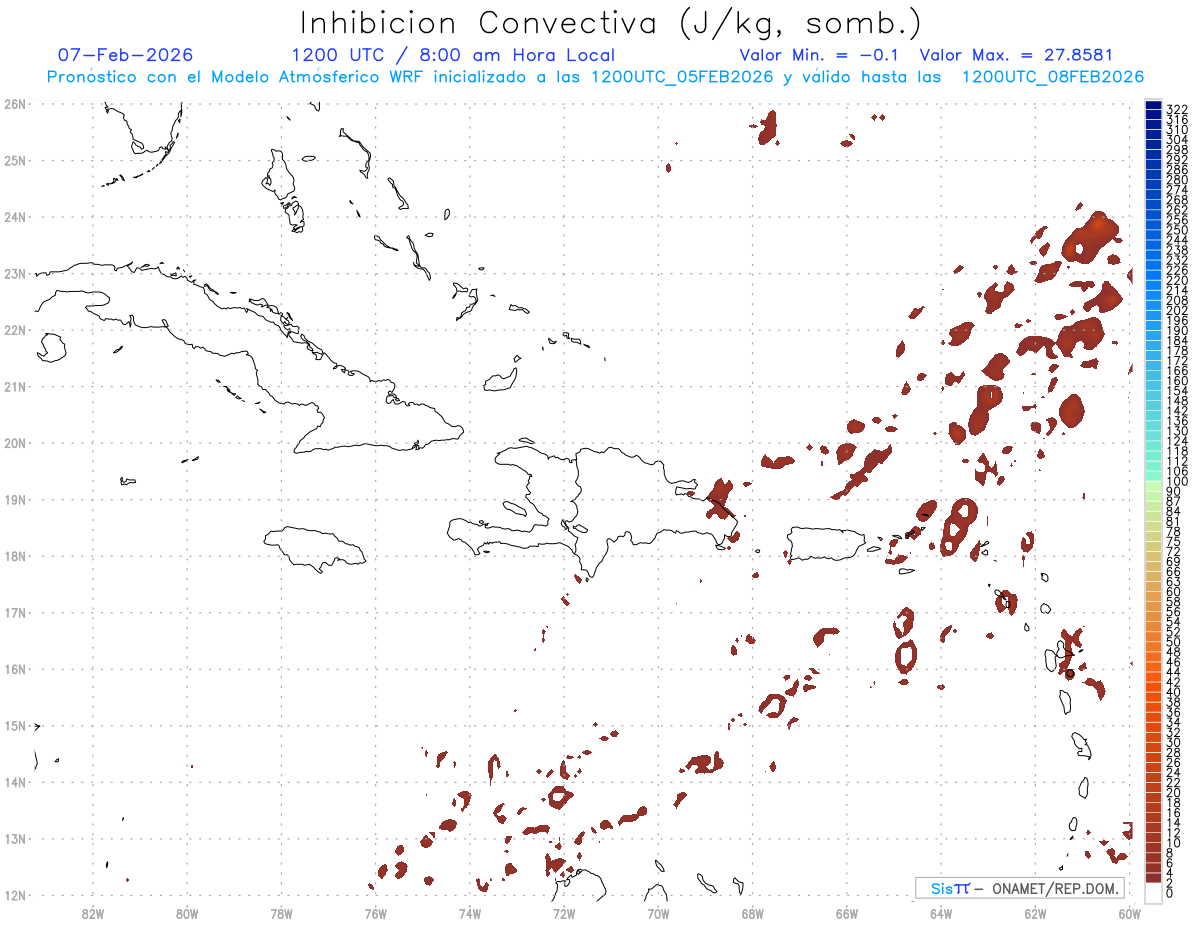Click the 'Pronóstico con el Modelo Atmosférico WRF' line
The height and width of the screenshot is (927, 1200).
595,77
